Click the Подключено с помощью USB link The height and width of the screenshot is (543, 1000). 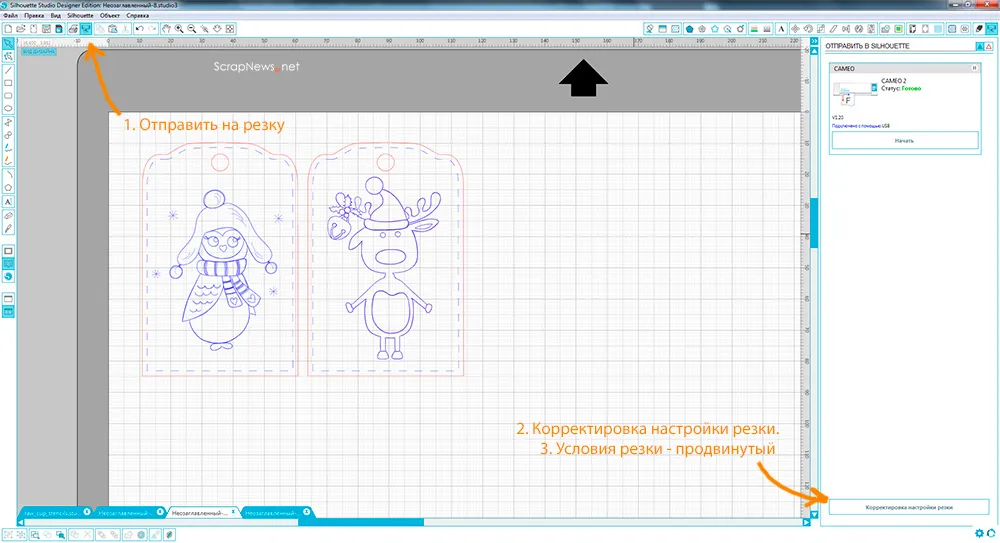click(x=860, y=126)
